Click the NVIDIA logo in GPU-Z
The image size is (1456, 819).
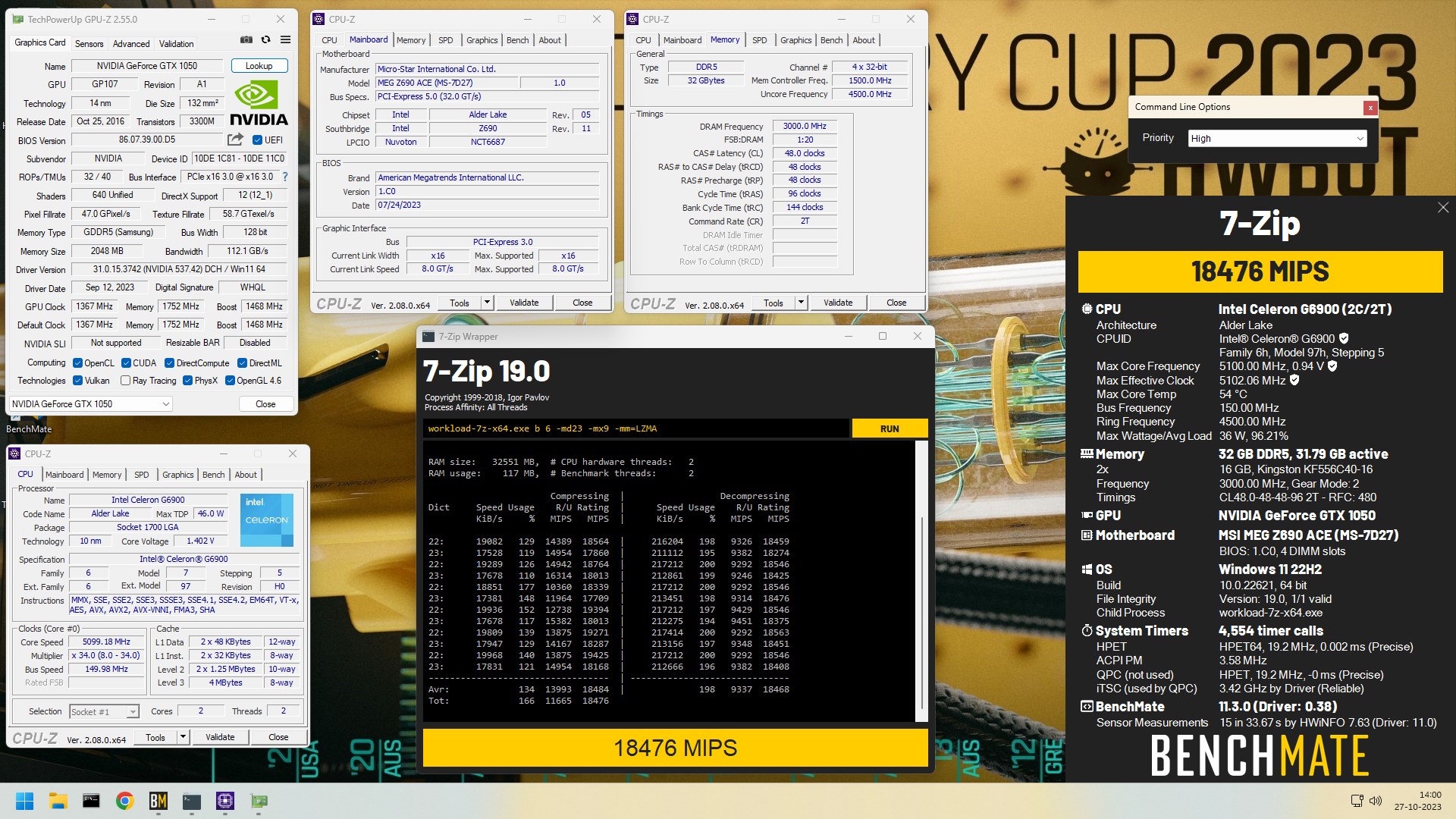tap(259, 104)
